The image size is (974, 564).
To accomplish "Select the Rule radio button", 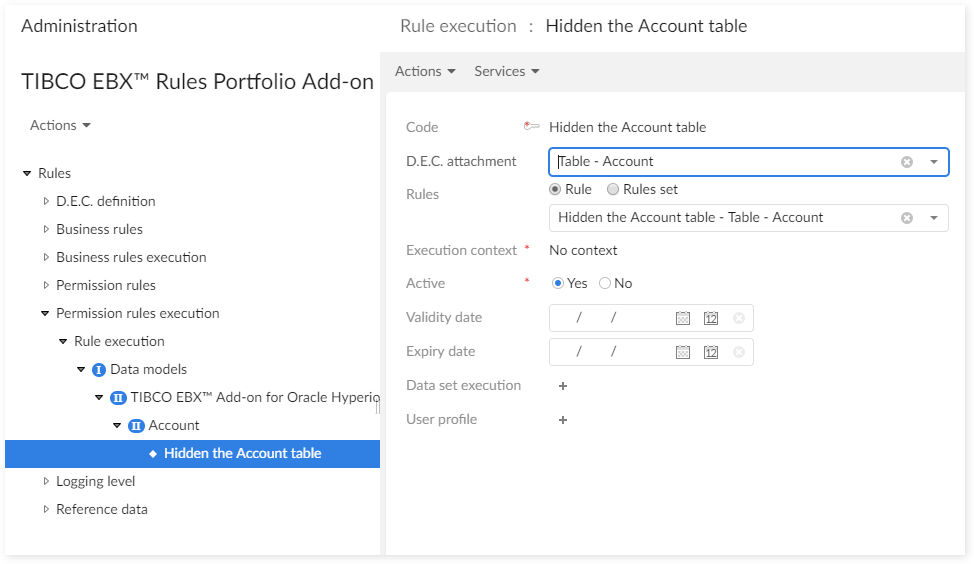I will (555, 189).
